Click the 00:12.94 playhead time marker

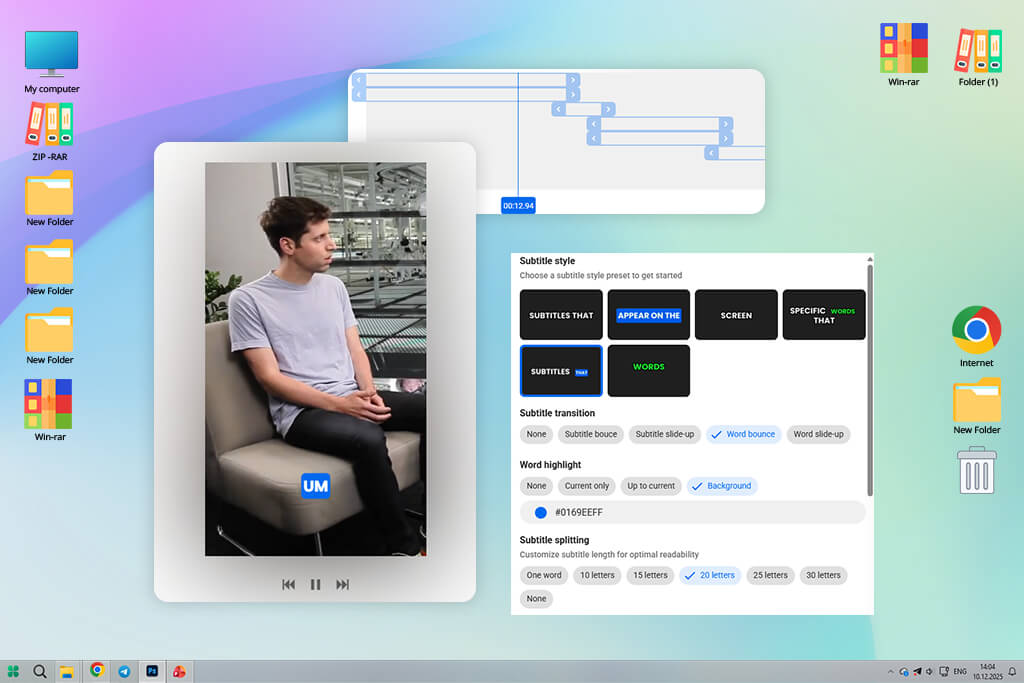coord(519,206)
